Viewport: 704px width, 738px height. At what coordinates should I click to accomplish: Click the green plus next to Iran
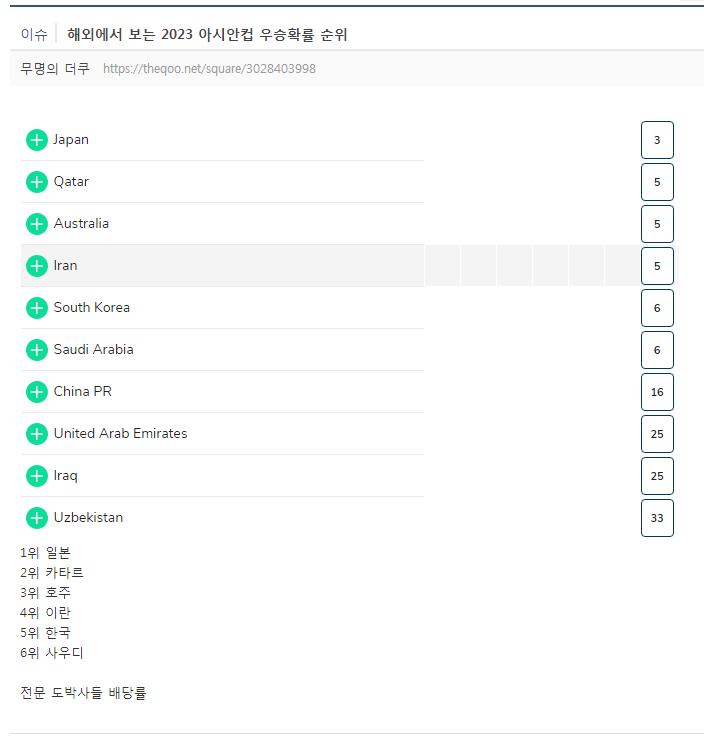click(37, 266)
